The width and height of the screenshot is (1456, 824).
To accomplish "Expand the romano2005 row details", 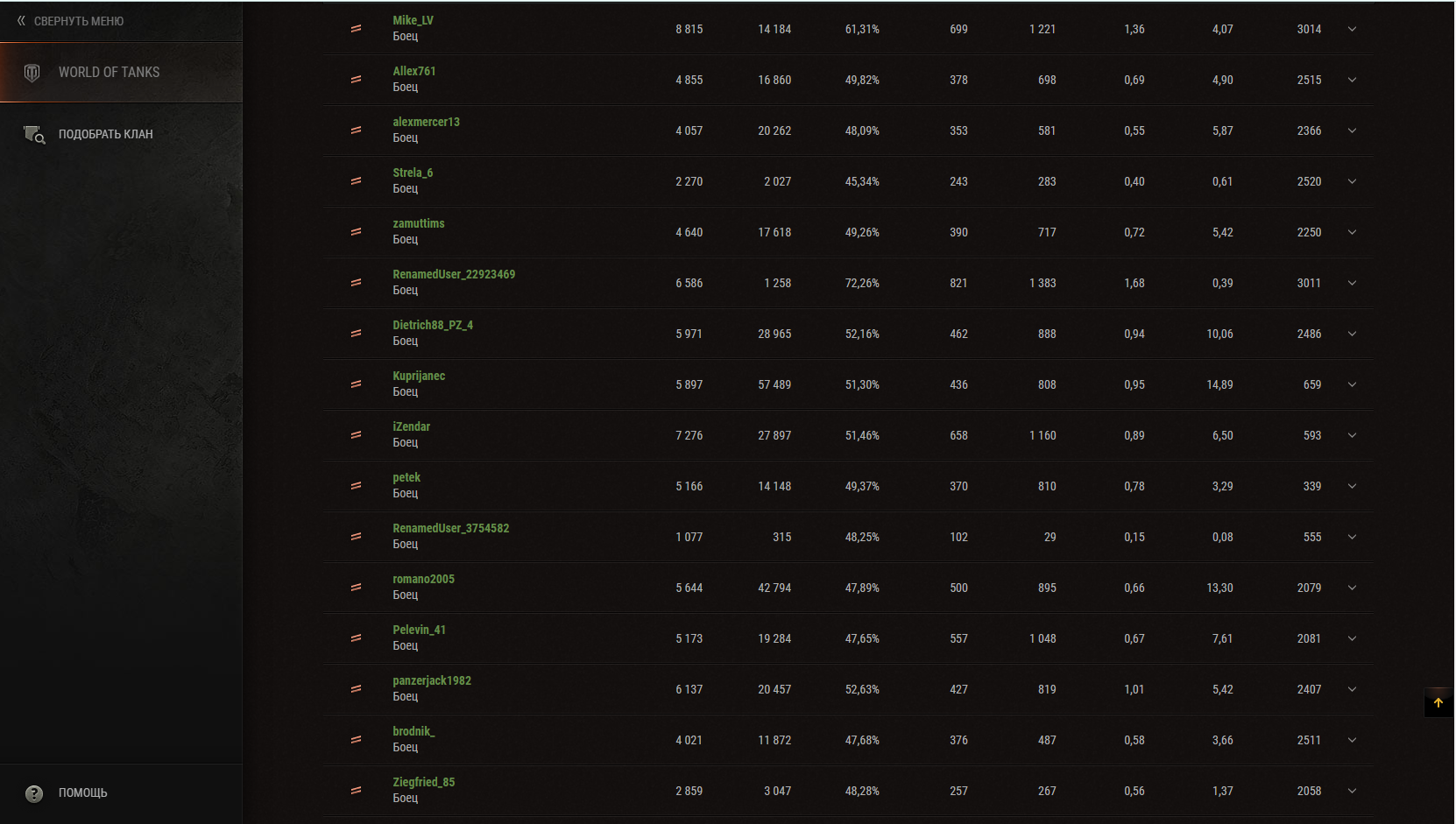I will [1352, 588].
